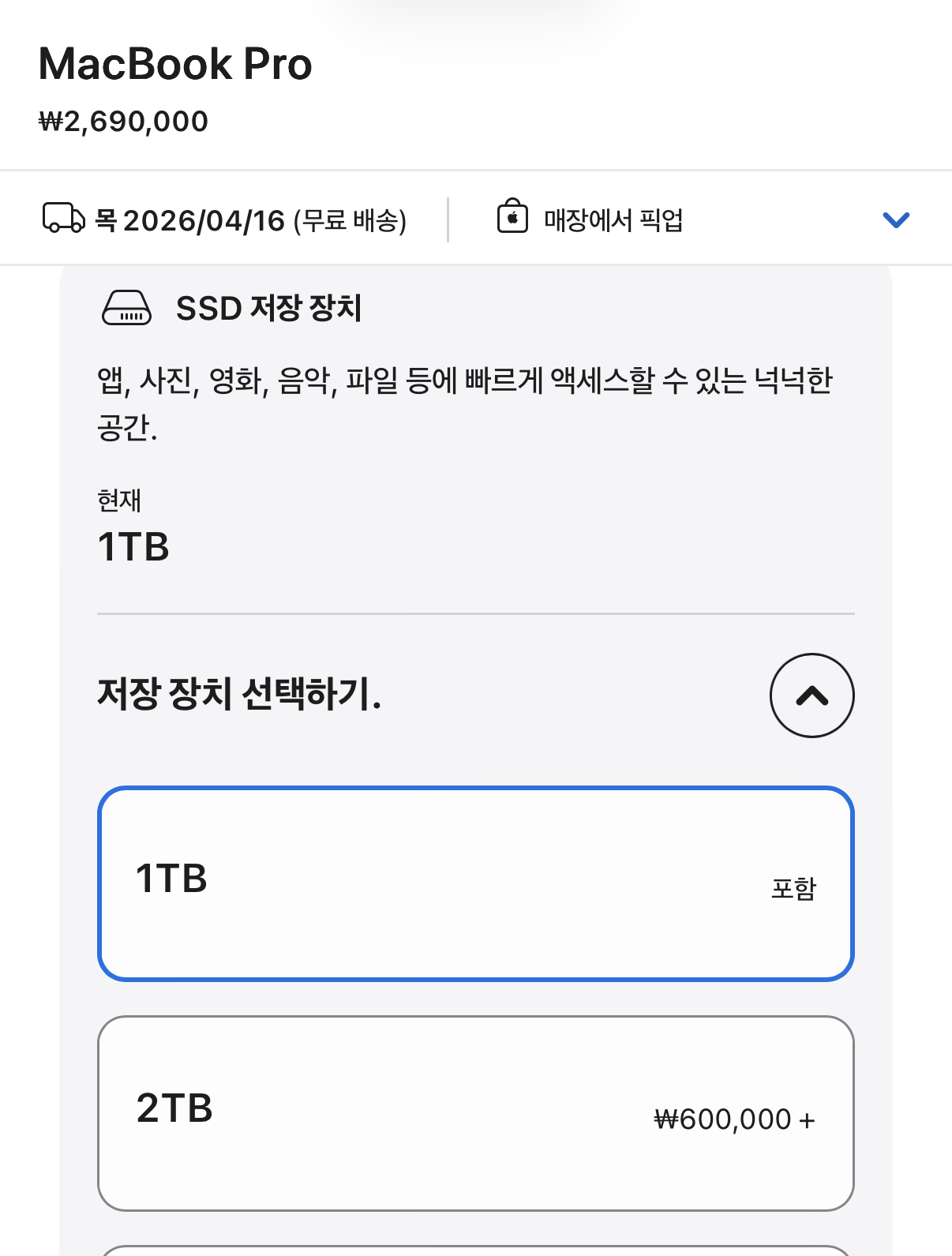Viewport: 952px width, 1256px height.
Task: Expand the blue delivery options chevron
Action: 896,219
